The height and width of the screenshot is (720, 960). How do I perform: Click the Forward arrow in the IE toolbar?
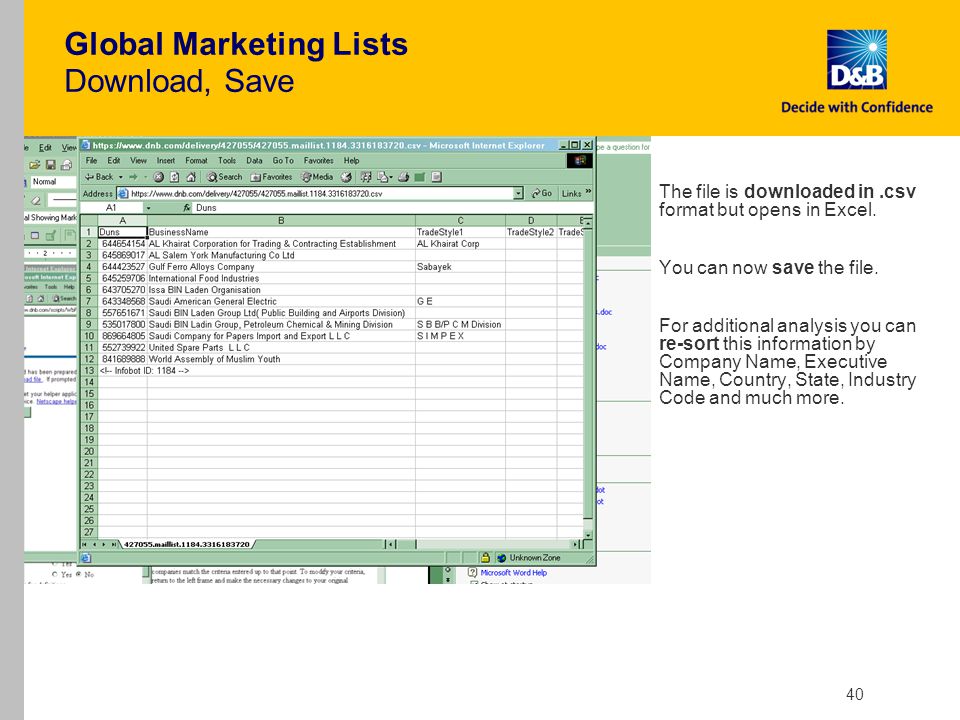coord(132,177)
